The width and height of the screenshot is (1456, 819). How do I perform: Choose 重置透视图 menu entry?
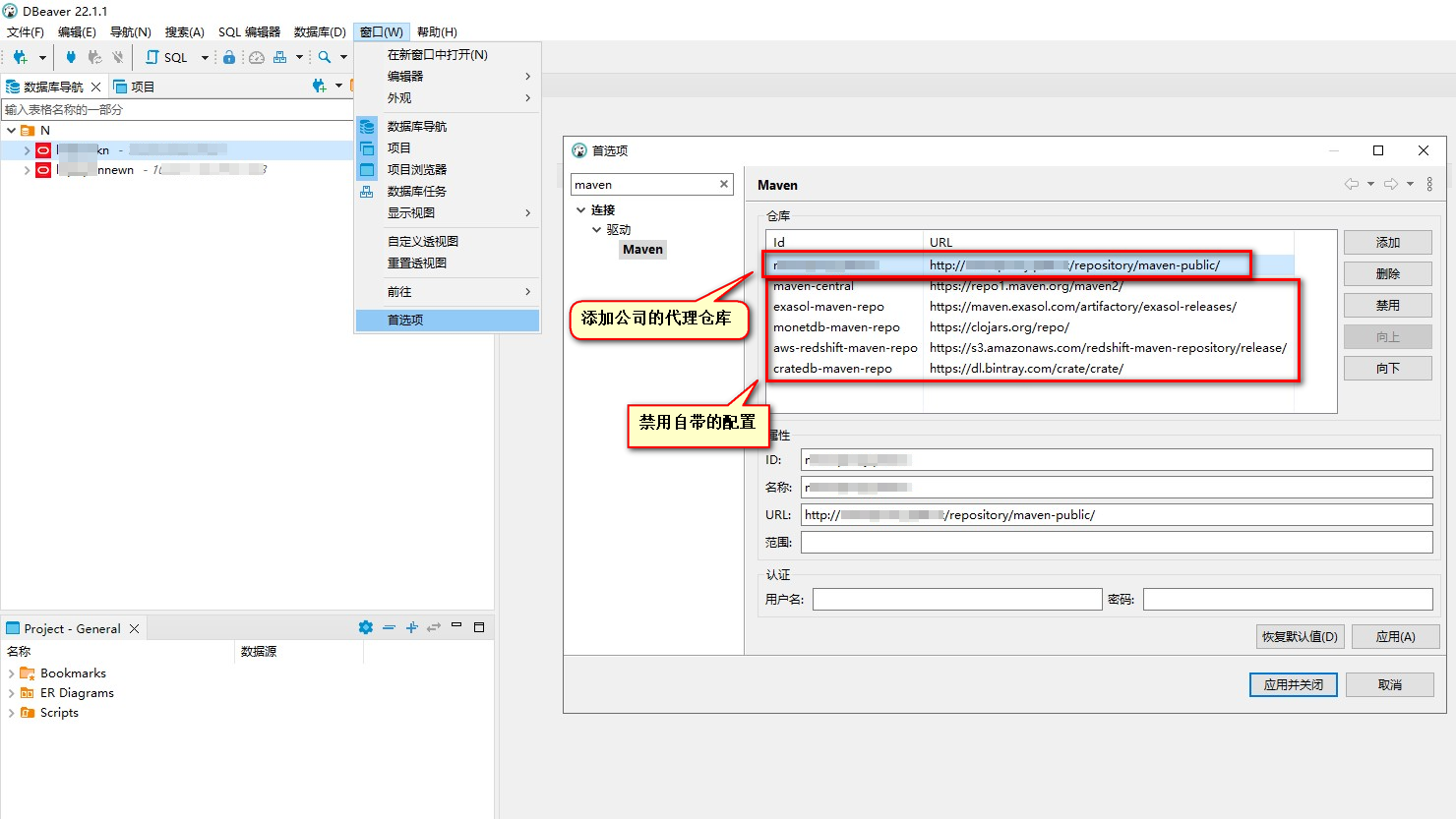click(448, 263)
